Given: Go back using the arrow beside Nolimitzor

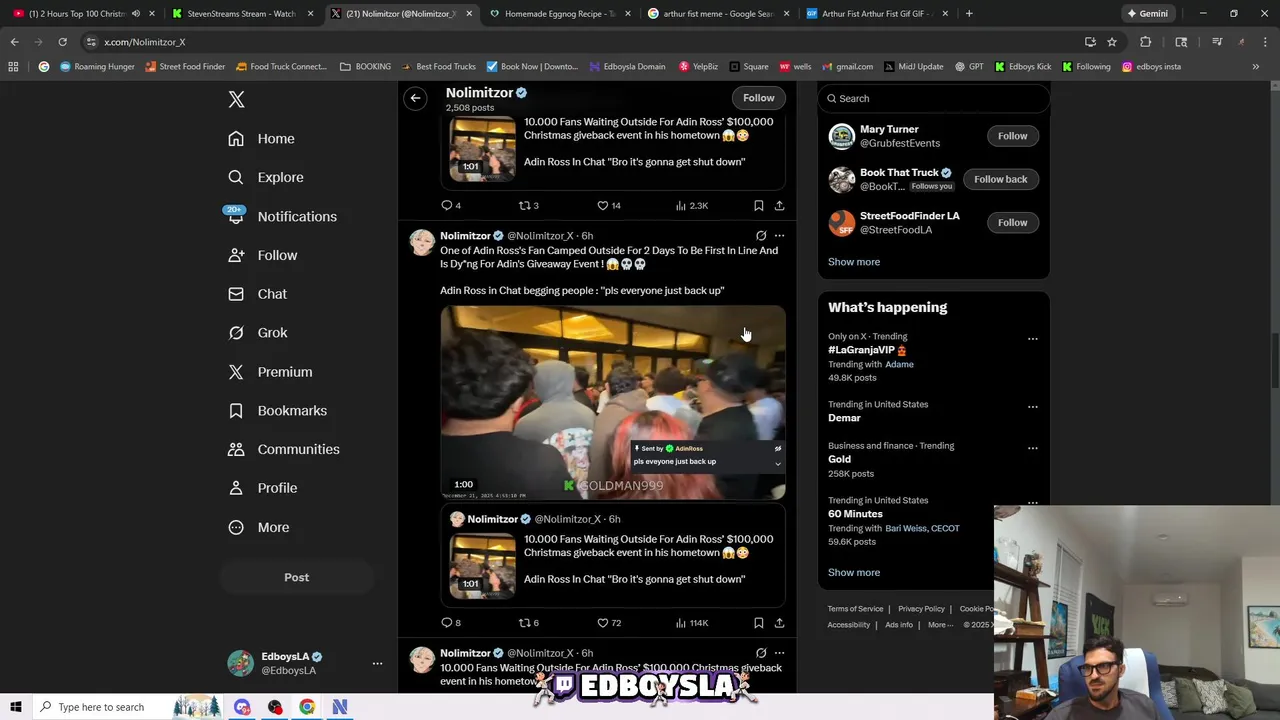Looking at the screenshot, I should click(x=415, y=98).
